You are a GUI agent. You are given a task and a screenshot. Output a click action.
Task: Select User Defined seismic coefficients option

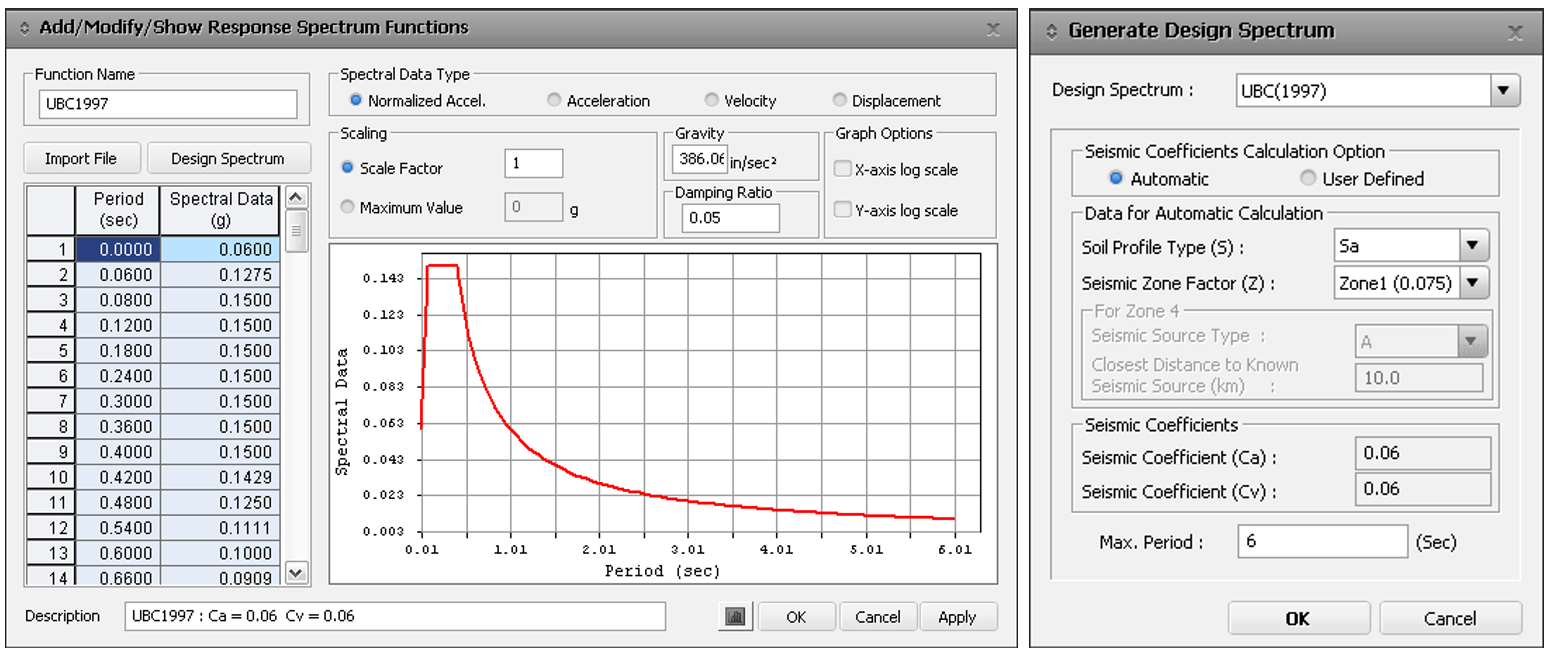tap(1307, 179)
